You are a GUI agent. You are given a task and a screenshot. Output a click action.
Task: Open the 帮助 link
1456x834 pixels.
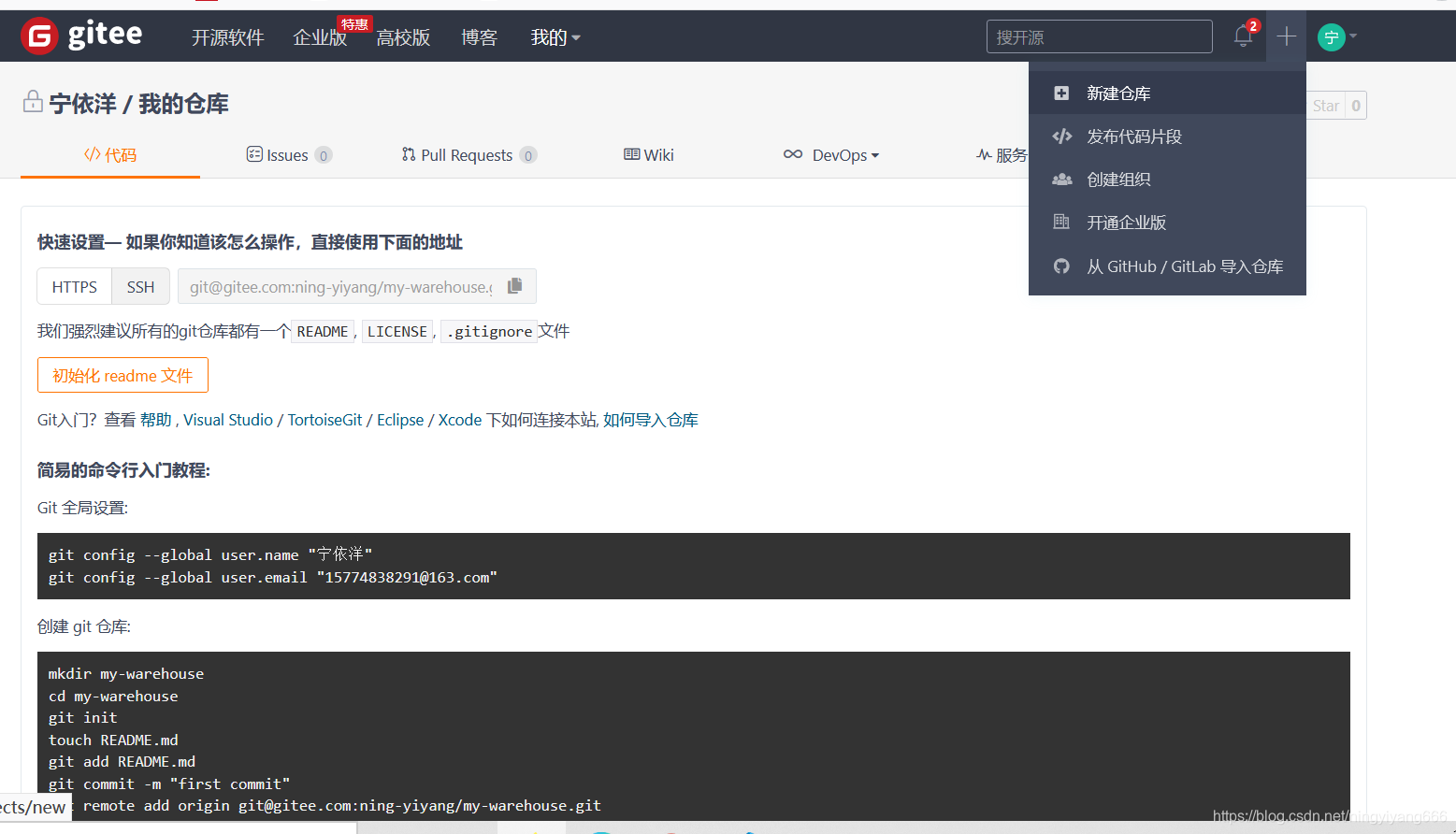tap(156, 420)
